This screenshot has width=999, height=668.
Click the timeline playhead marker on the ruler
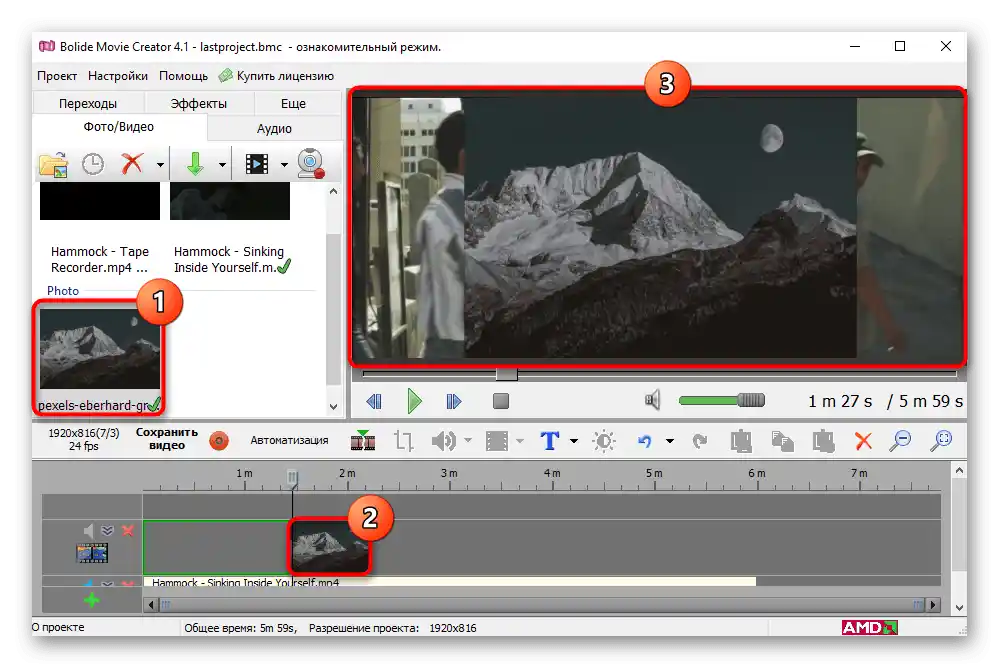(292, 477)
